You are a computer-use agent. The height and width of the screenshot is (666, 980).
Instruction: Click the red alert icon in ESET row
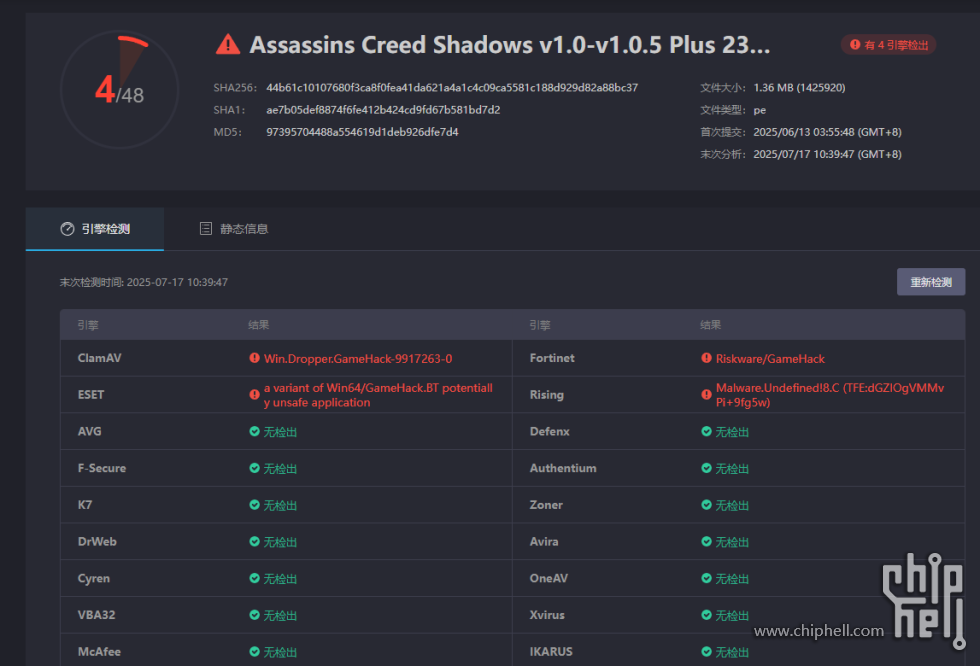click(x=254, y=395)
